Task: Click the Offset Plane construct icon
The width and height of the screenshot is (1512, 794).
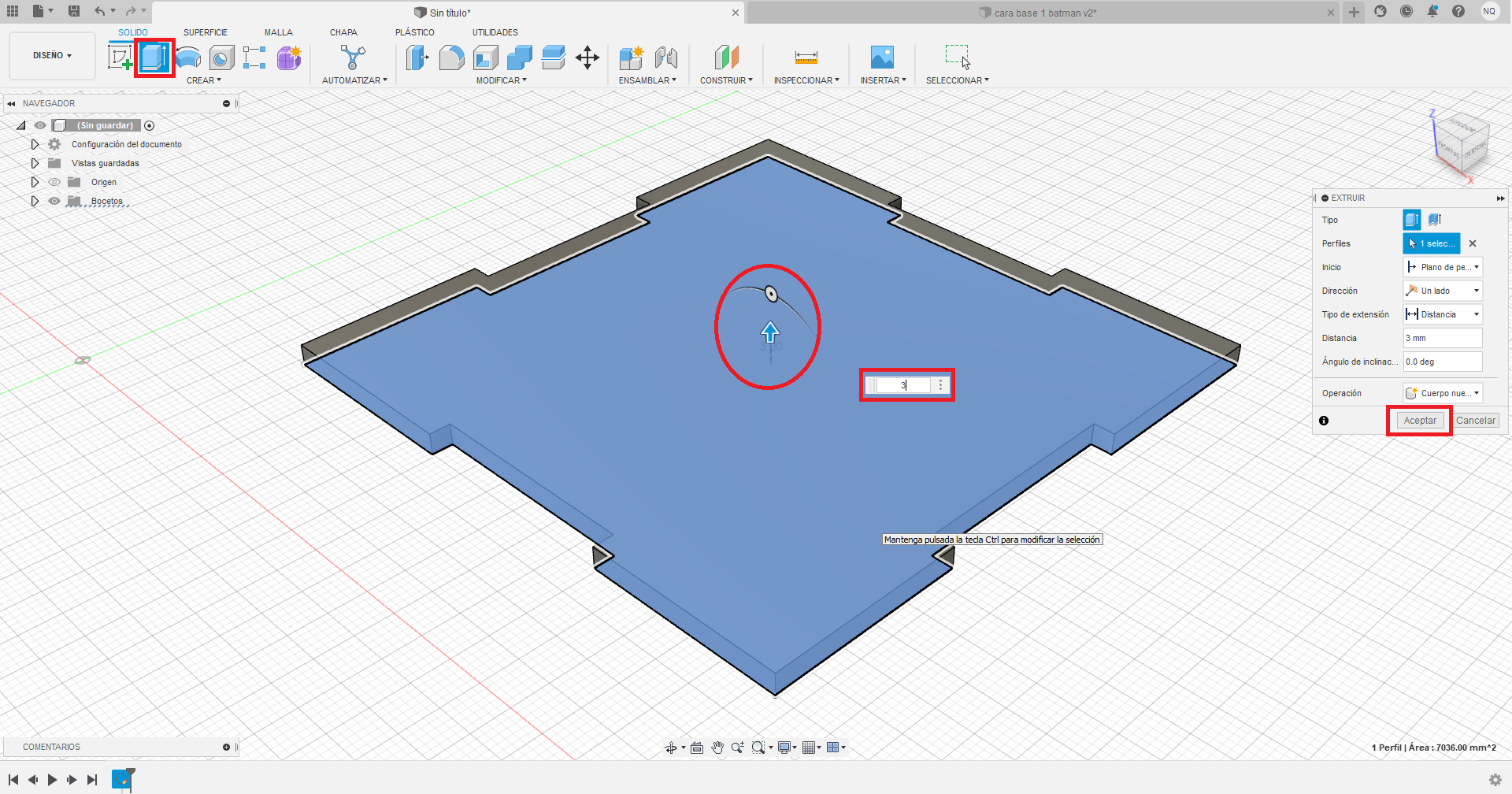Action: (x=726, y=58)
